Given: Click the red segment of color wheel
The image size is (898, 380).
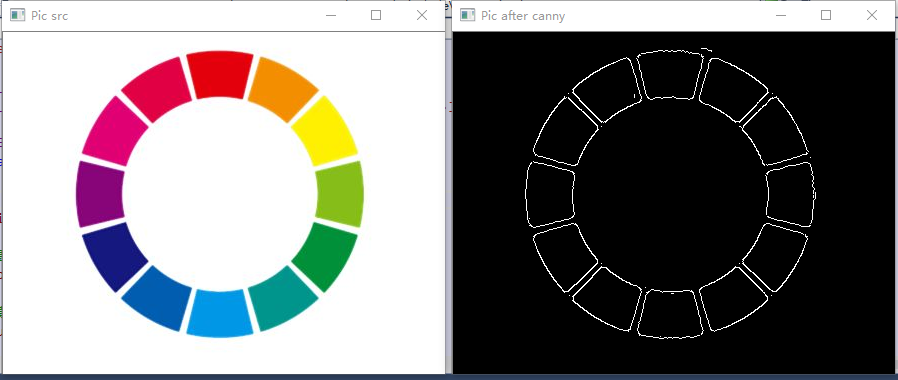Looking at the screenshot, I should tap(220, 74).
